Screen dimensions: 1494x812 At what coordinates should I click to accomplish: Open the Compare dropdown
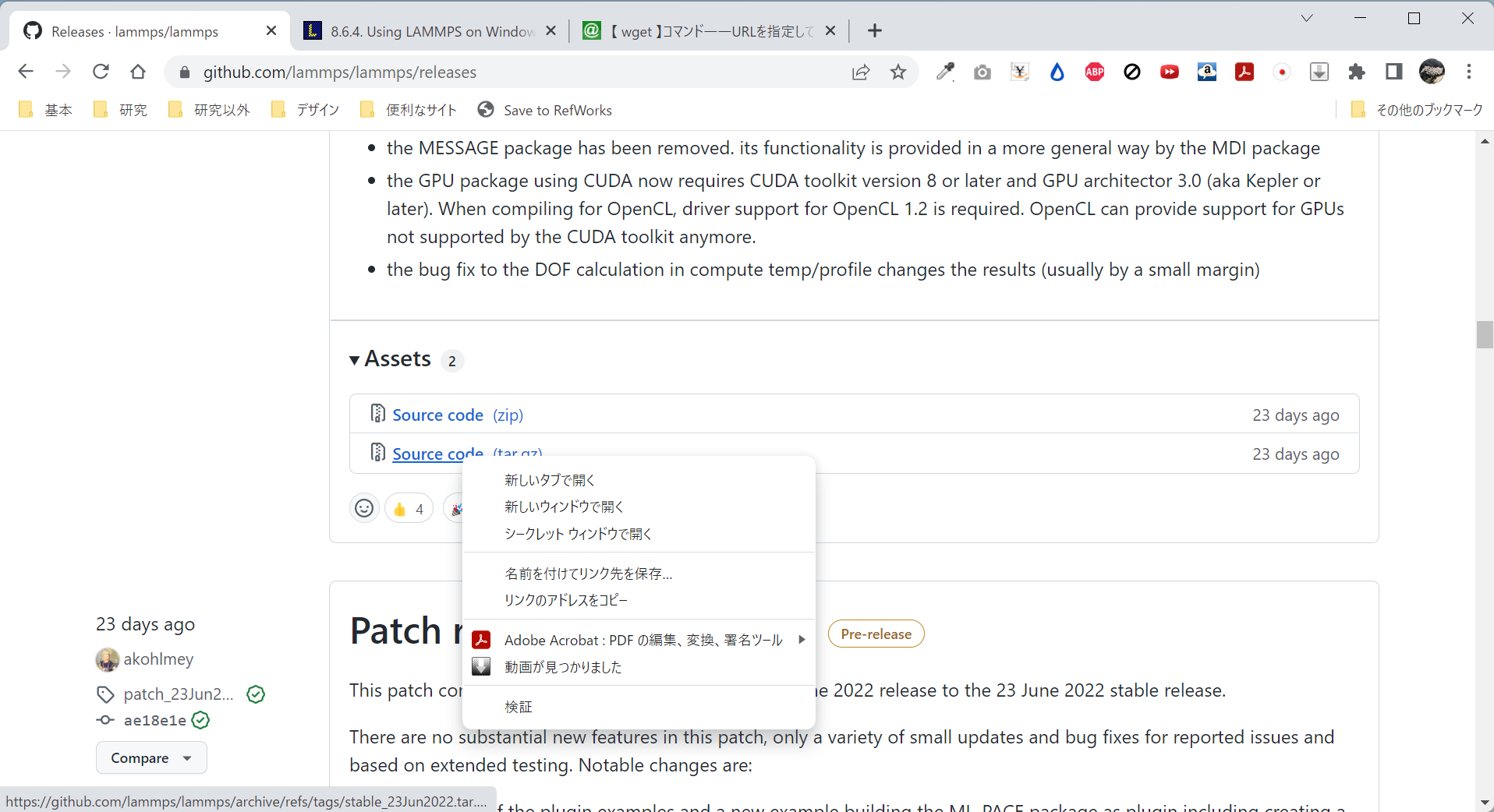coord(151,758)
